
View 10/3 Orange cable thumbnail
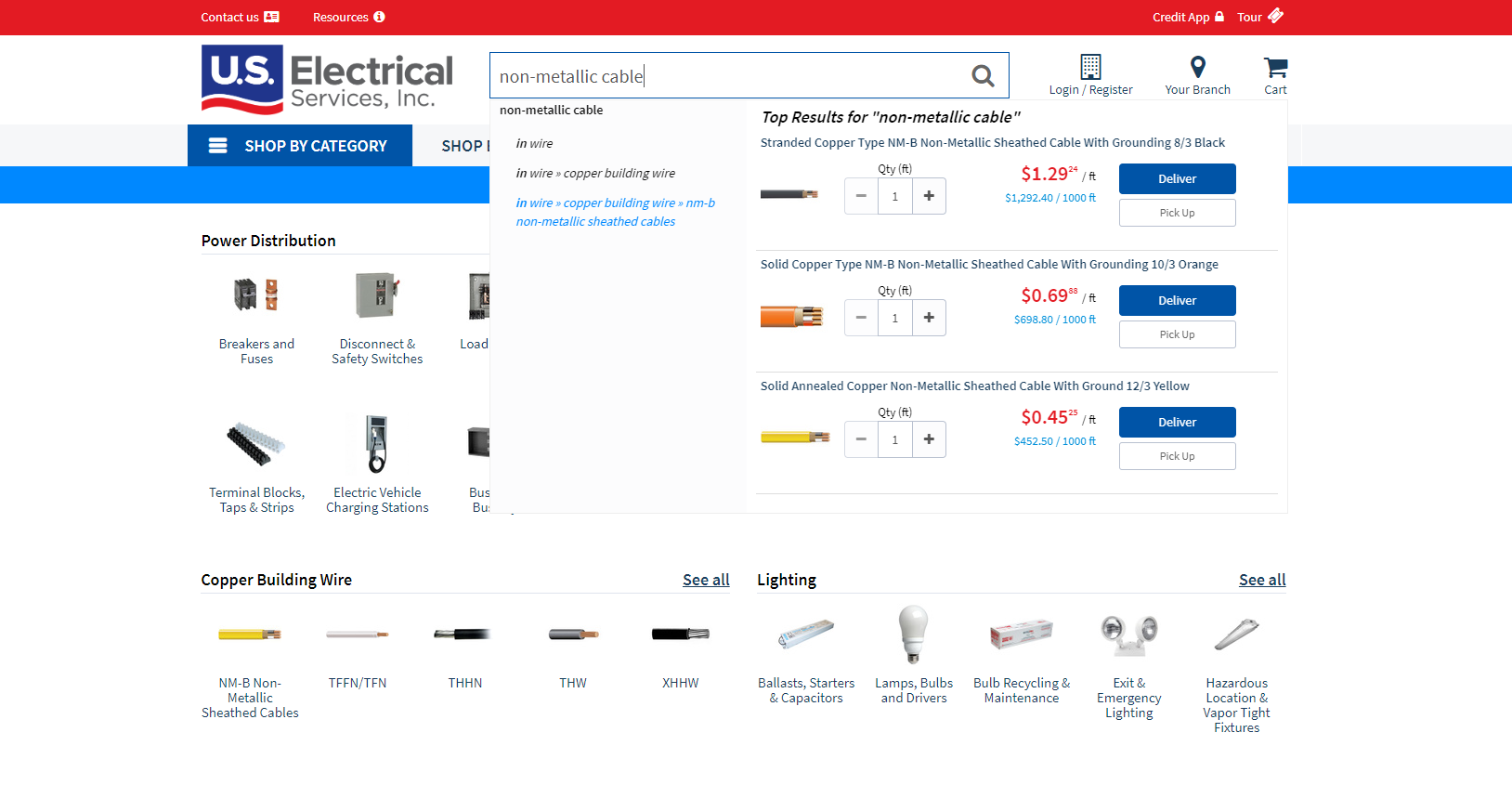(x=792, y=317)
